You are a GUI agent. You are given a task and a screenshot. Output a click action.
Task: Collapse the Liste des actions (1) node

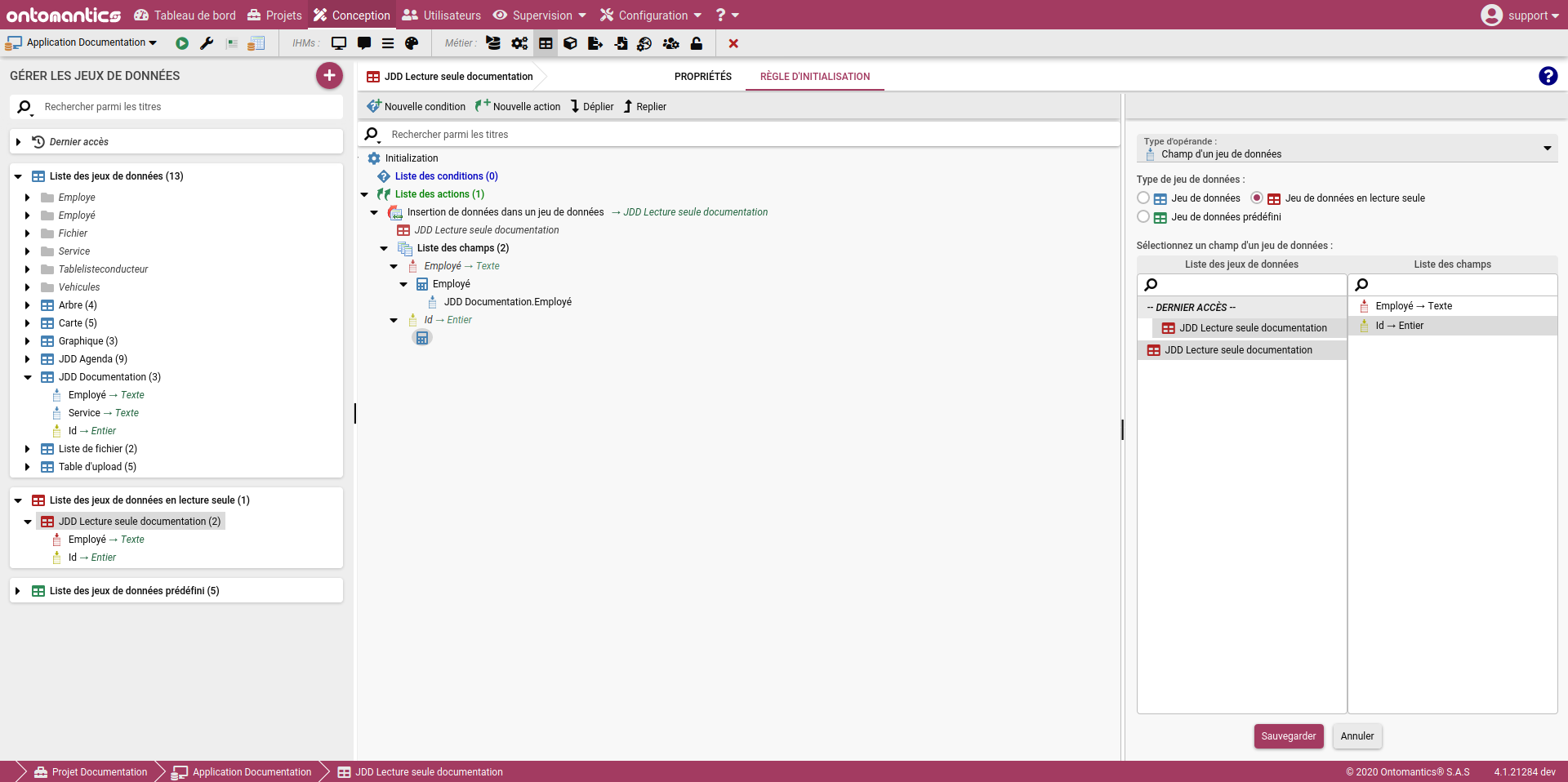[x=364, y=194]
